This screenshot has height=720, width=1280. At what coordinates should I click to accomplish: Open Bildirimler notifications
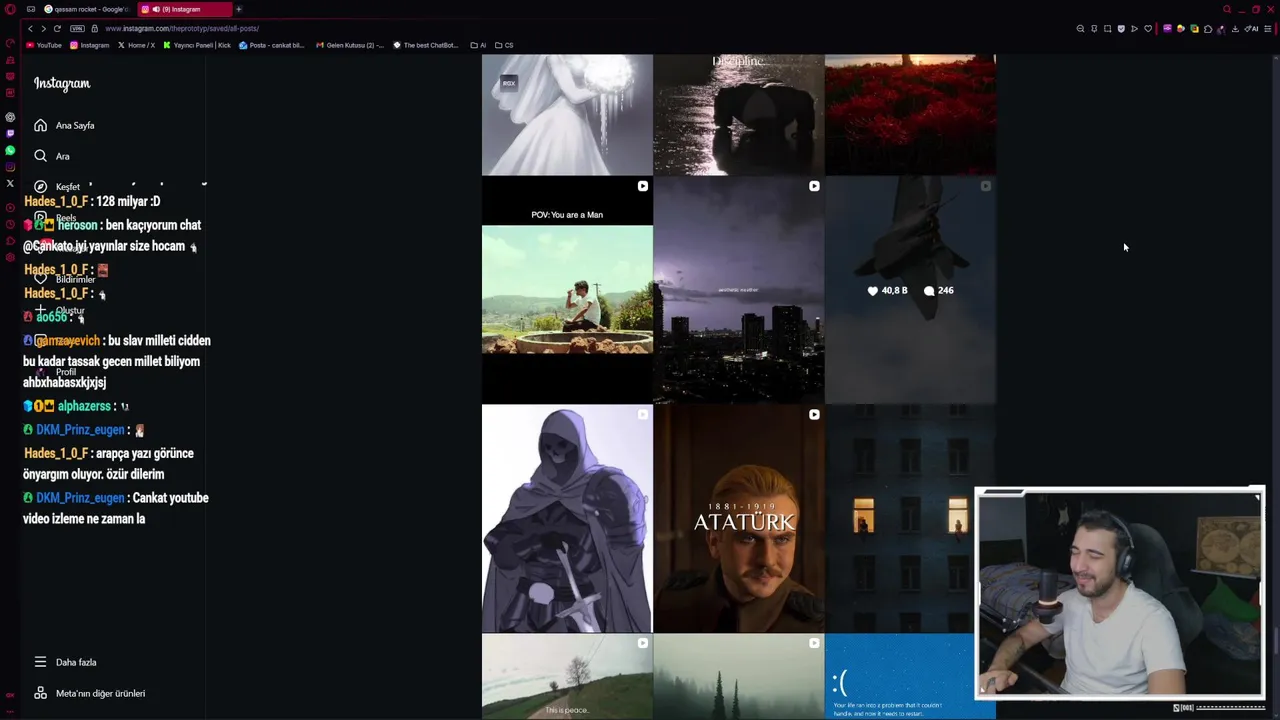click(65, 279)
